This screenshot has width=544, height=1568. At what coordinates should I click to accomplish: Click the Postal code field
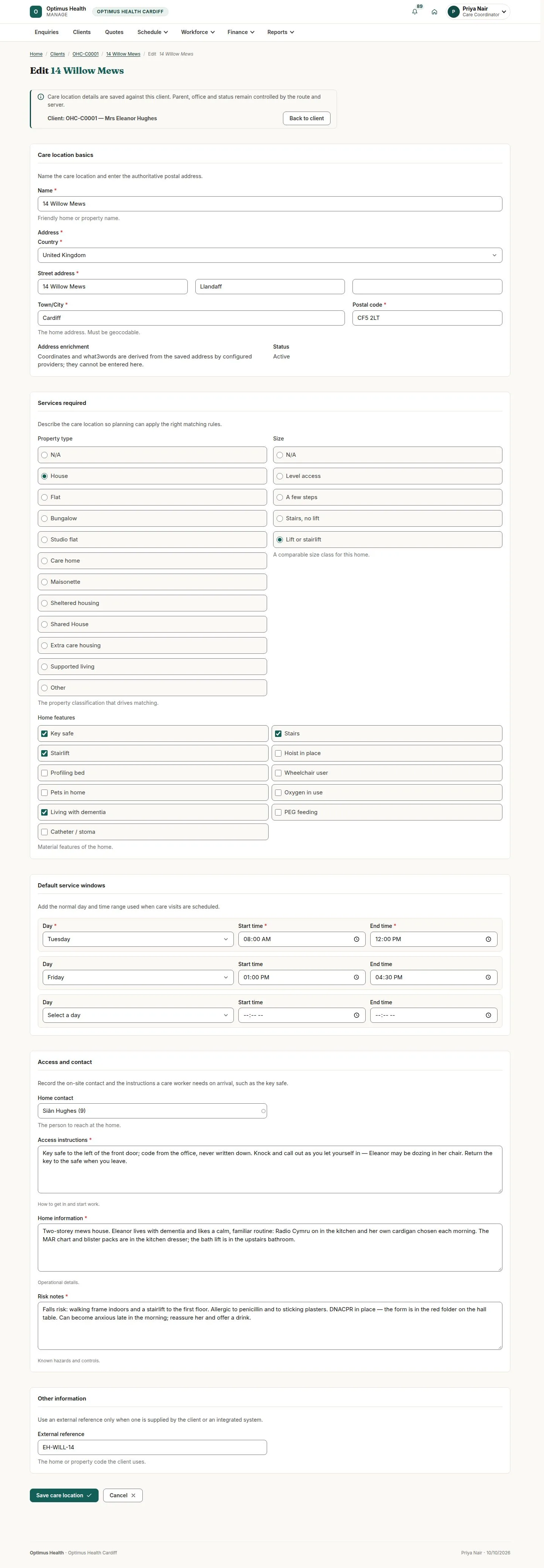point(427,318)
